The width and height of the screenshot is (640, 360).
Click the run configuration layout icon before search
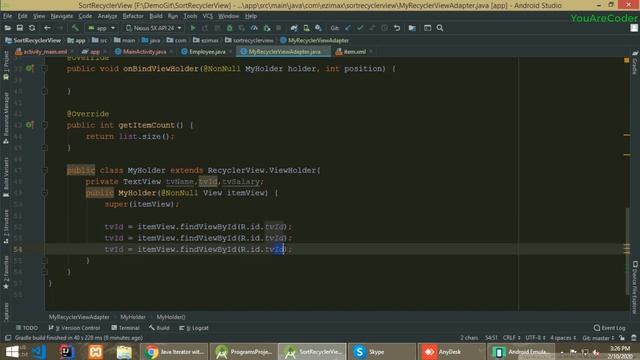[427, 28]
